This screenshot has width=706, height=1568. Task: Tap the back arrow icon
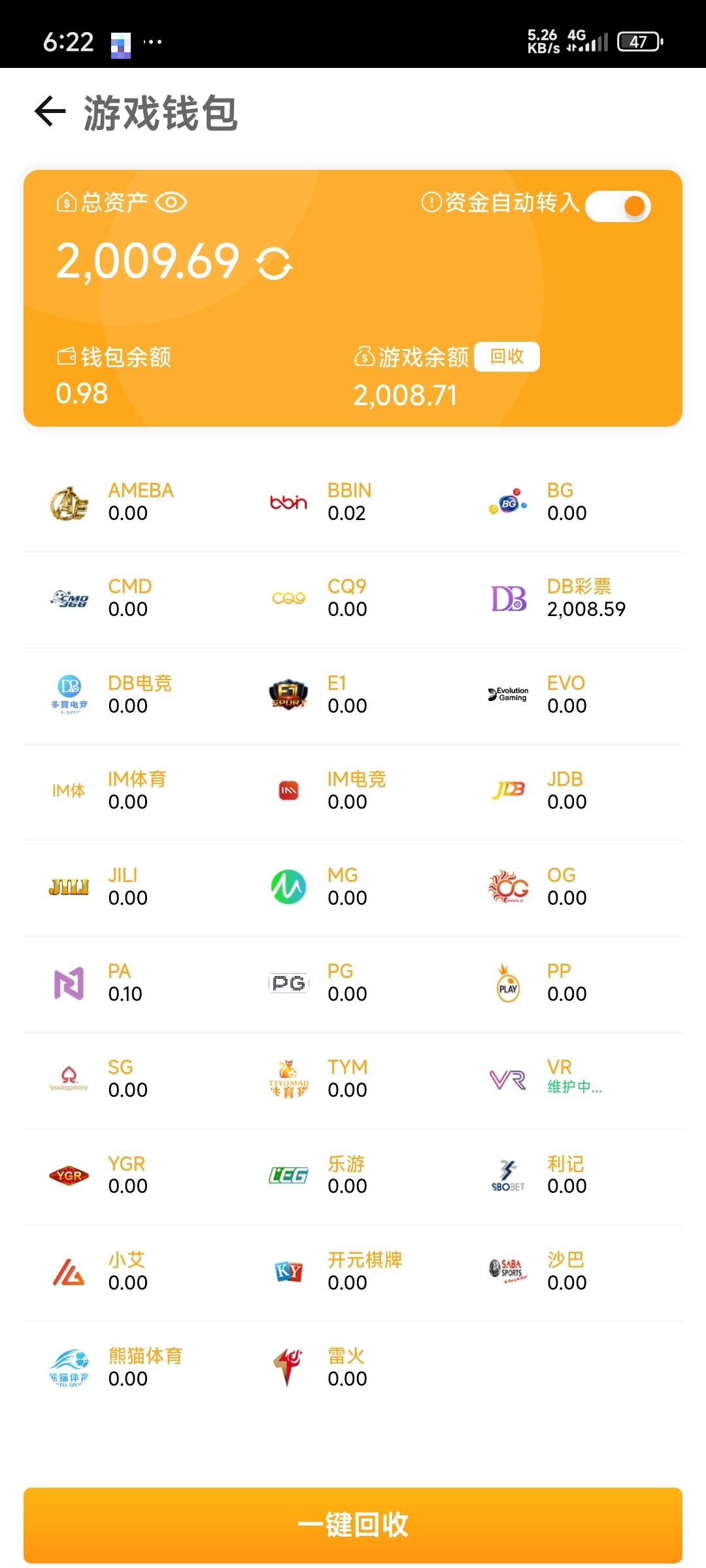coord(50,111)
